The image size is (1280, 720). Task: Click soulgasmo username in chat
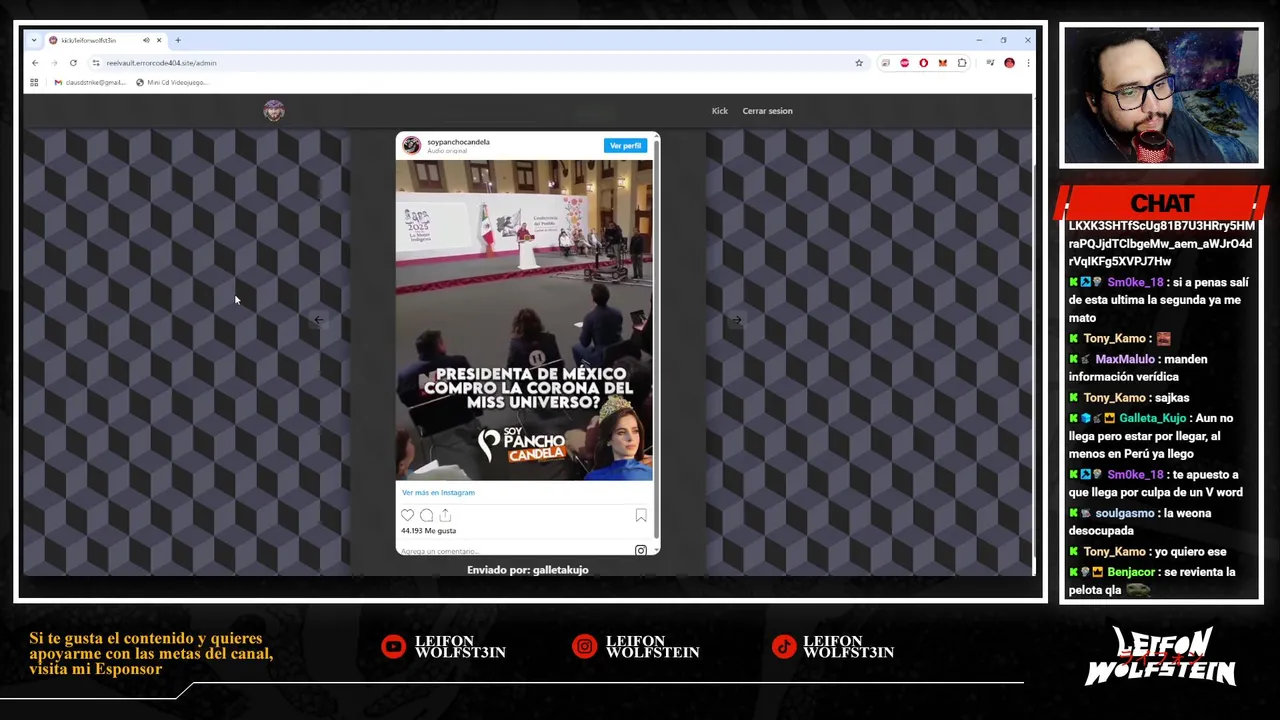tap(1125, 514)
